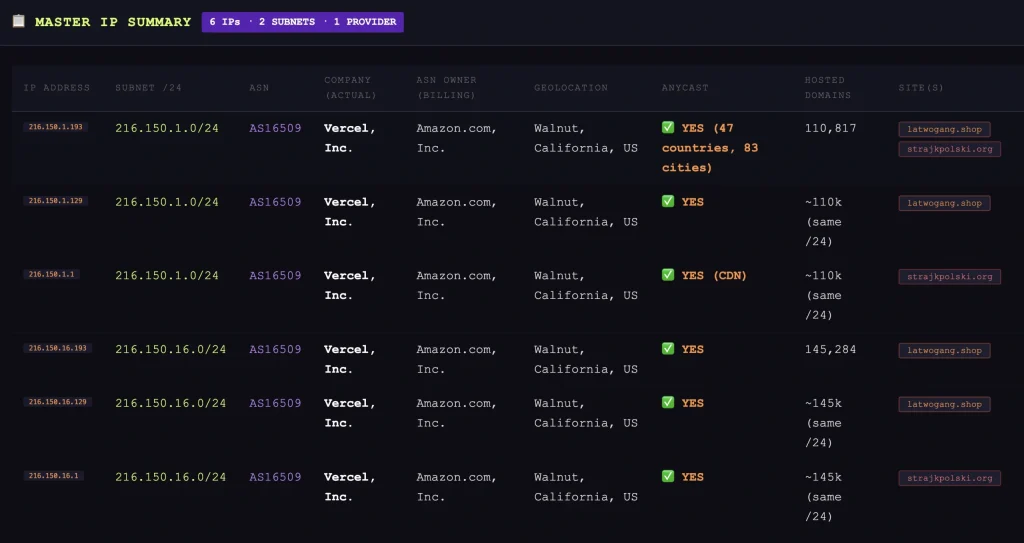Click the MASTER IP SUMMARY heading
Viewport: 1024px width, 543px height.
(x=113, y=22)
